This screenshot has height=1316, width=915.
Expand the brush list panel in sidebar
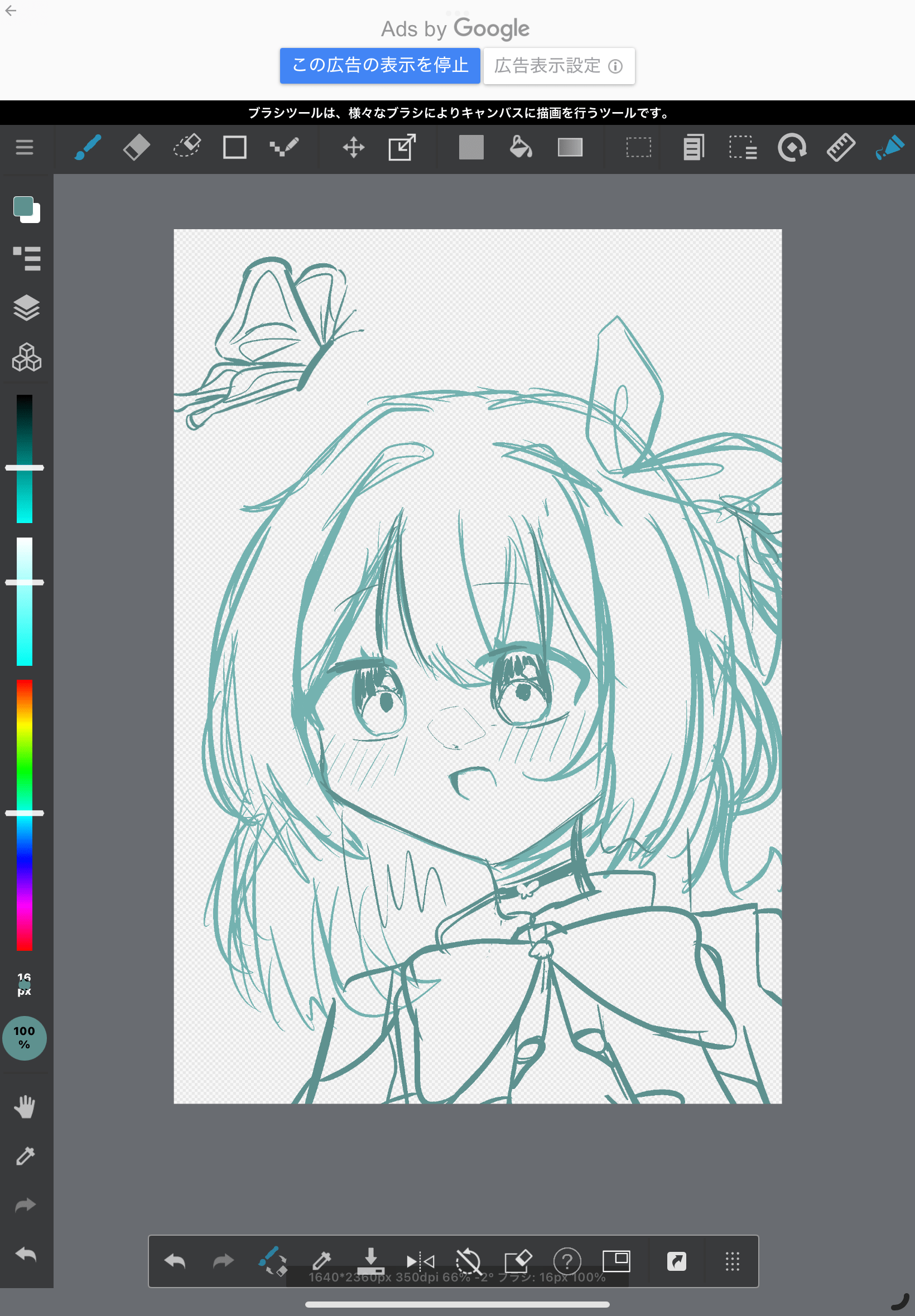[x=26, y=258]
